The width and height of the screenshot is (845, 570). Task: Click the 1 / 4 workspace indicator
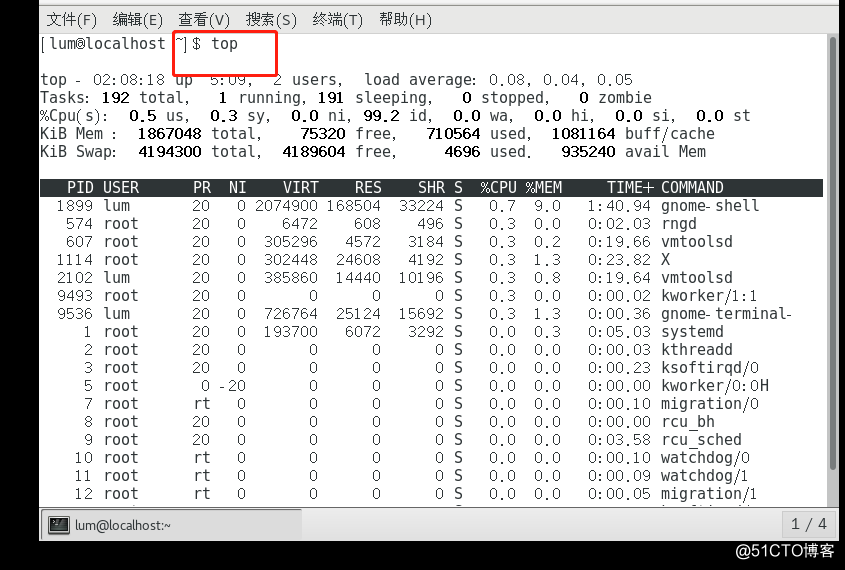(808, 524)
